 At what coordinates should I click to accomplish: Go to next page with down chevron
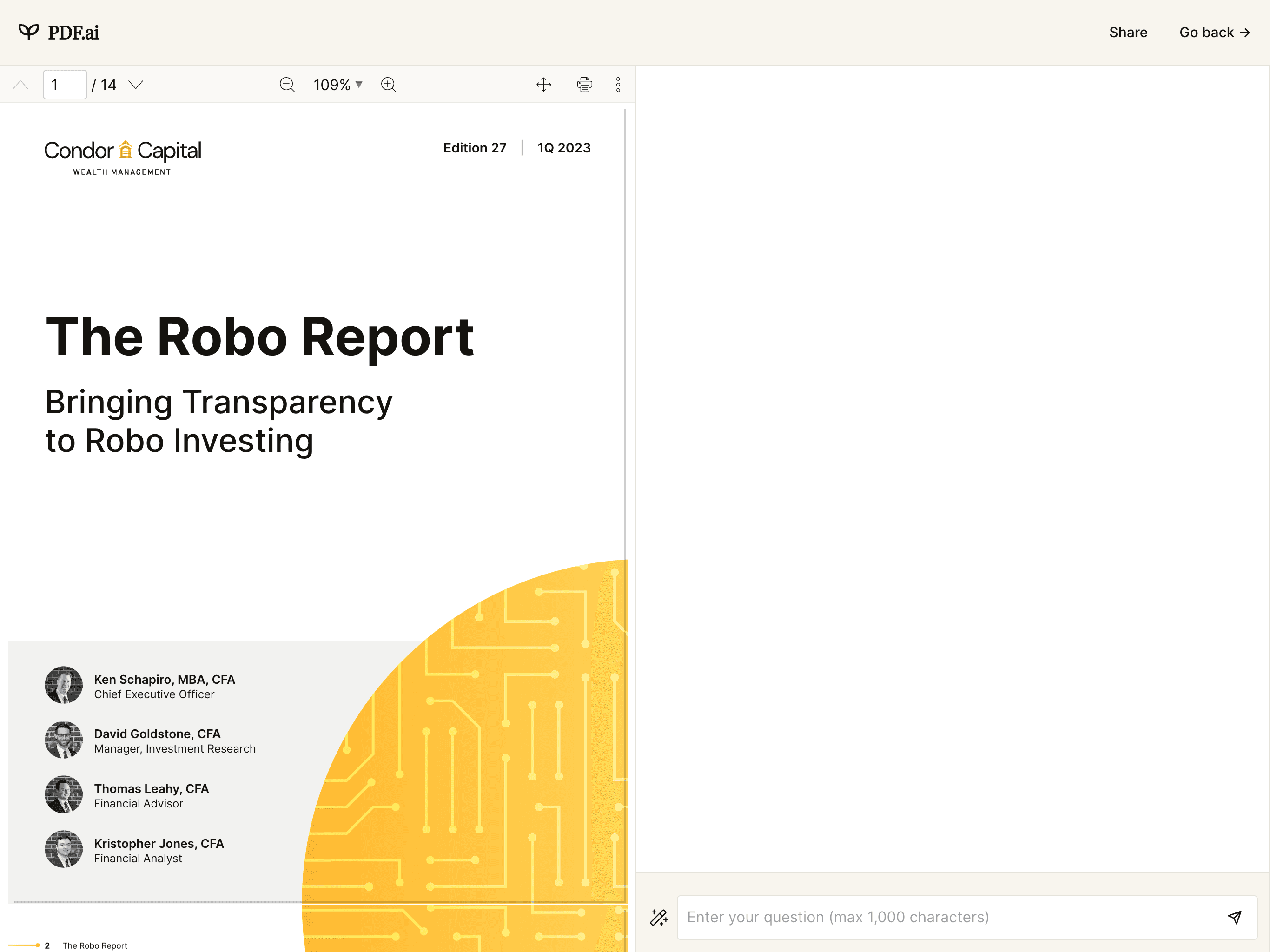click(136, 85)
